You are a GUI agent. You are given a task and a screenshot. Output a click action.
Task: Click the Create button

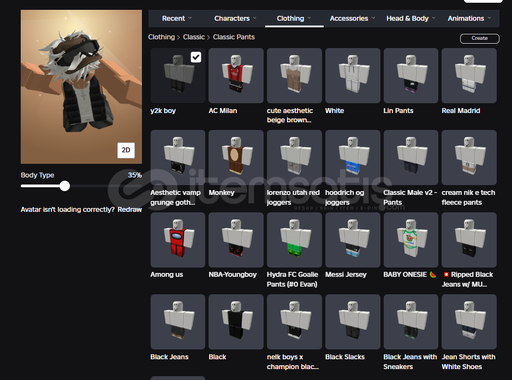[480, 38]
